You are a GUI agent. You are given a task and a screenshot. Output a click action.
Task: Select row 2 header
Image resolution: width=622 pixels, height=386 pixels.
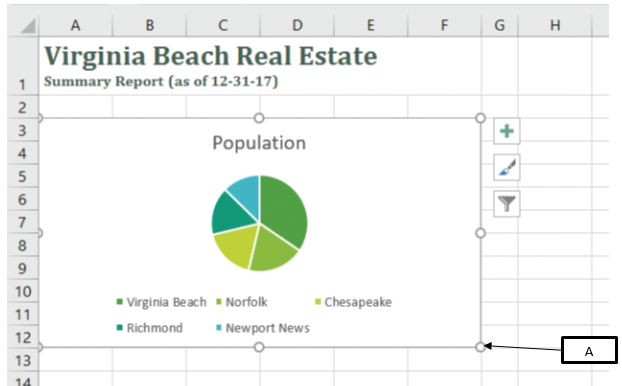[23, 107]
